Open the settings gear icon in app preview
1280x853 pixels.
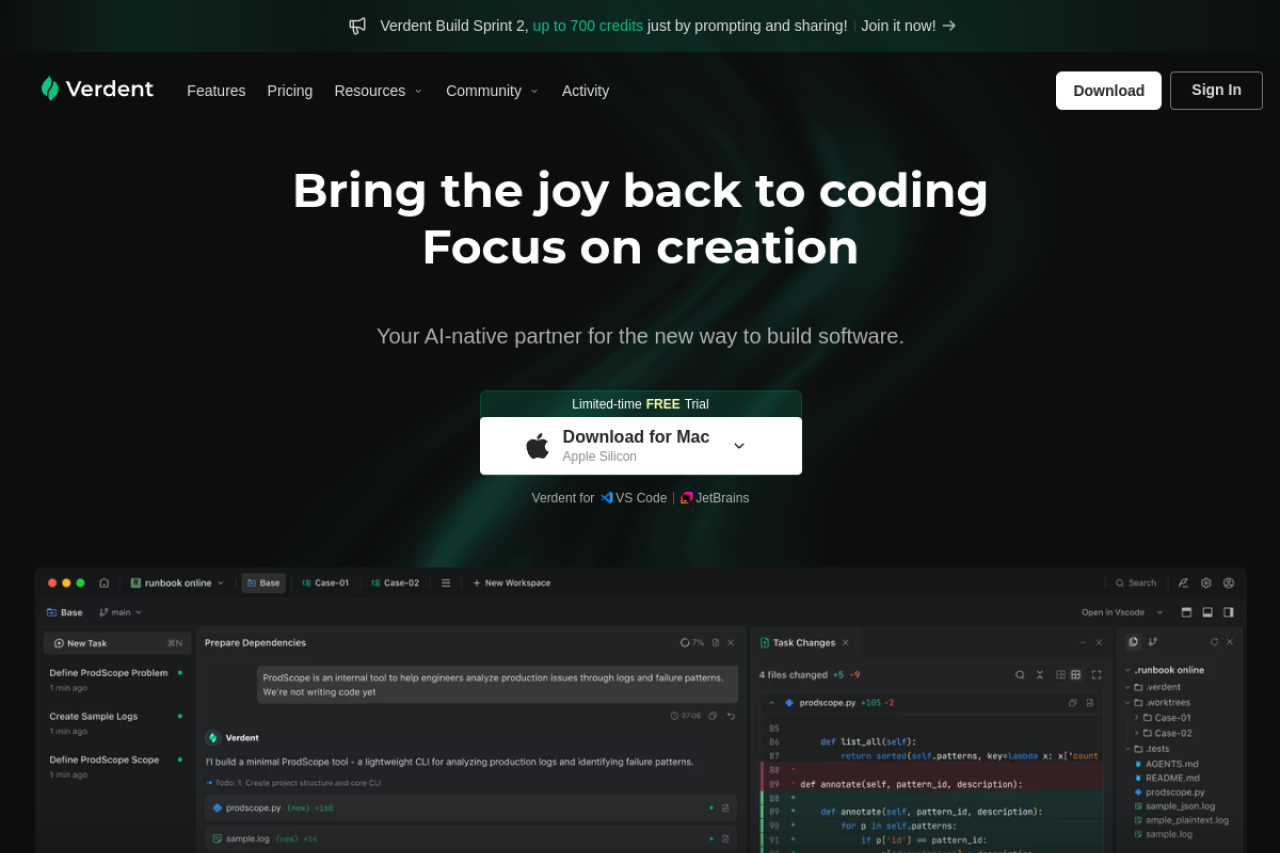[x=1206, y=583]
